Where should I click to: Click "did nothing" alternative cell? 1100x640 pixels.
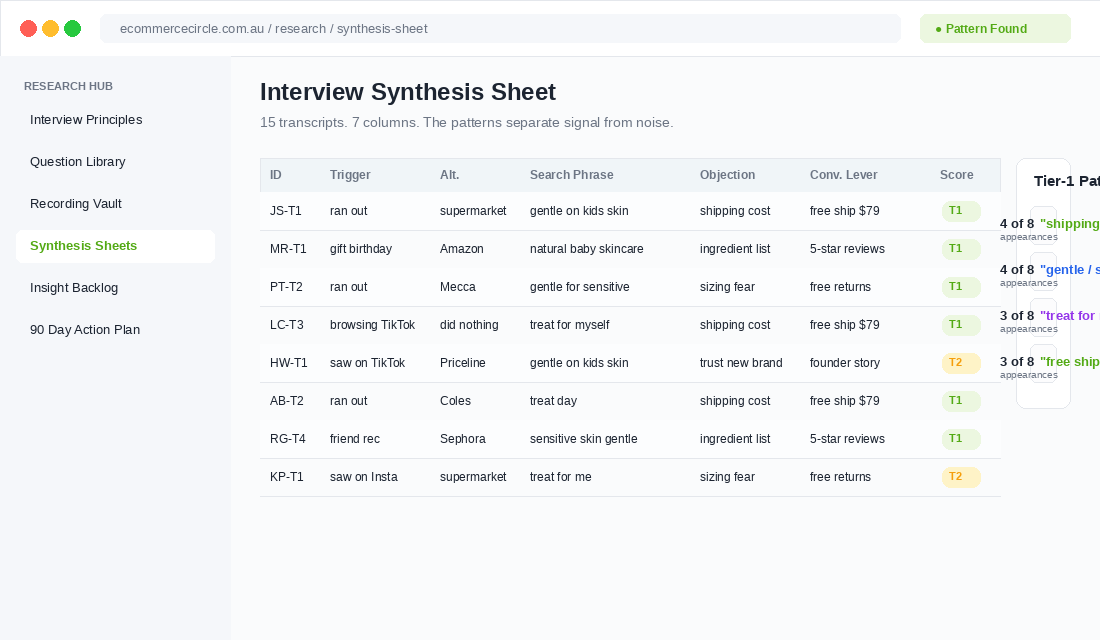[x=469, y=325]
